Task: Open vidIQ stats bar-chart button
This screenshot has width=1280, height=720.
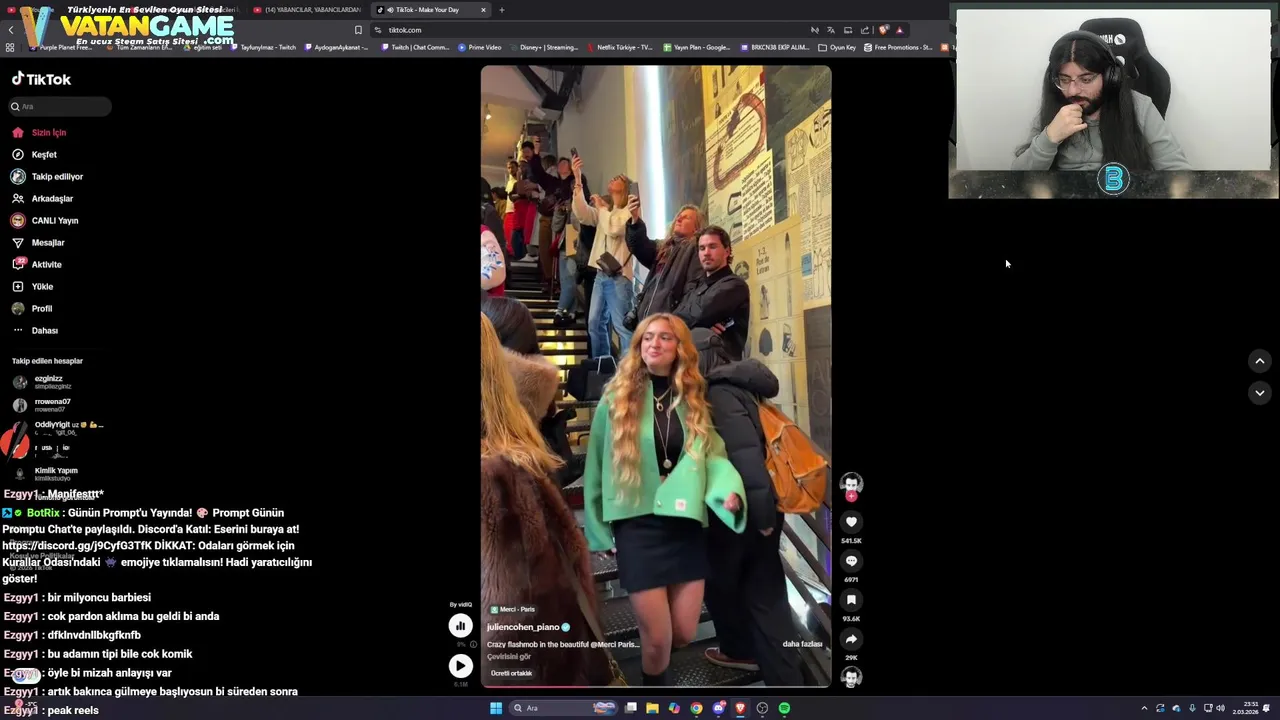Action: (460, 626)
